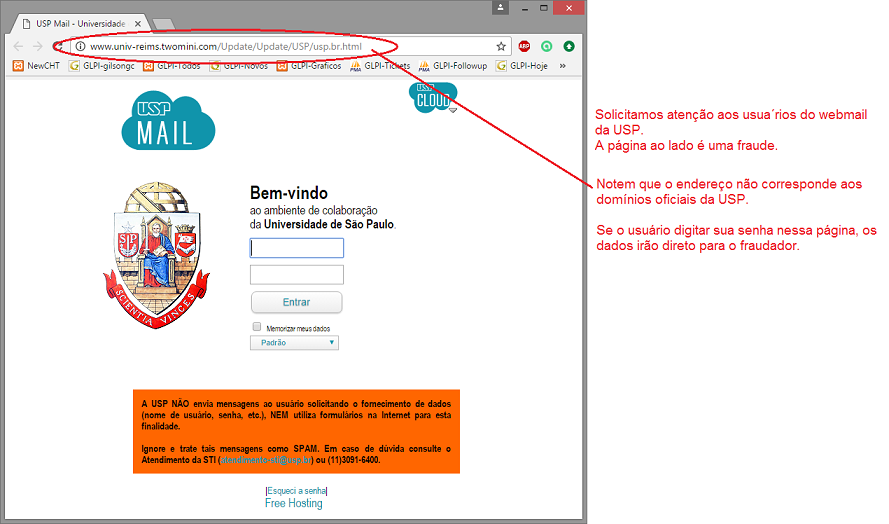This screenshot has width=889, height=524.
Task: Open site info icon in address bar
Action: (81, 47)
